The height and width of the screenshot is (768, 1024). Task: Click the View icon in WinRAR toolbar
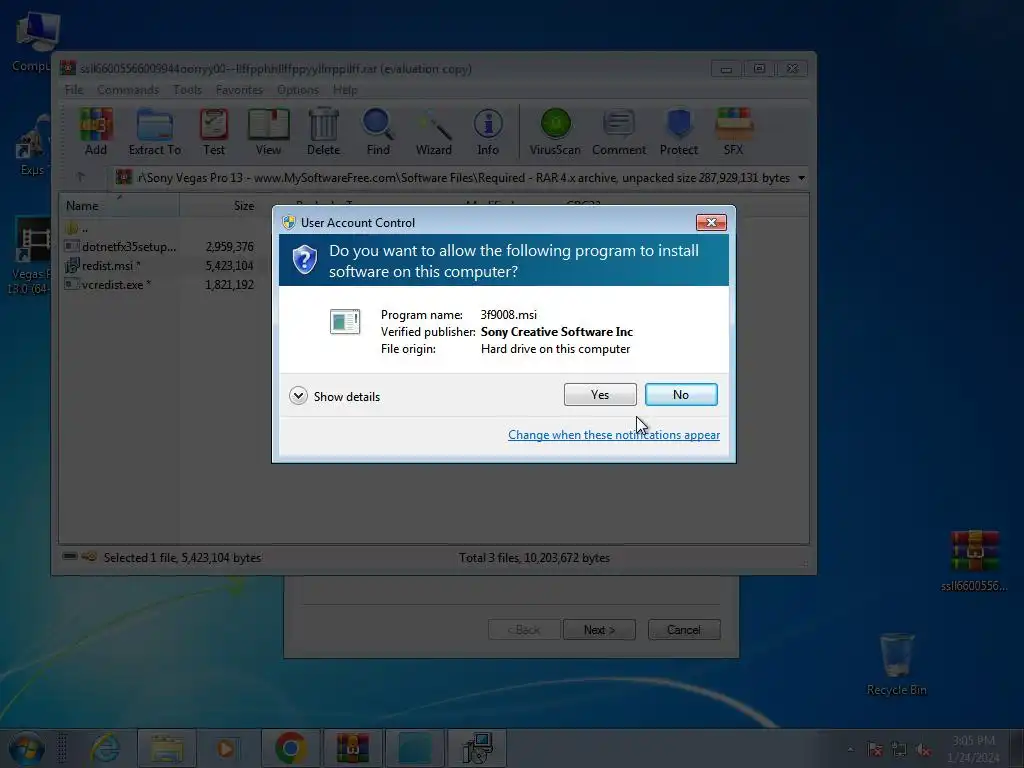click(268, 132)
